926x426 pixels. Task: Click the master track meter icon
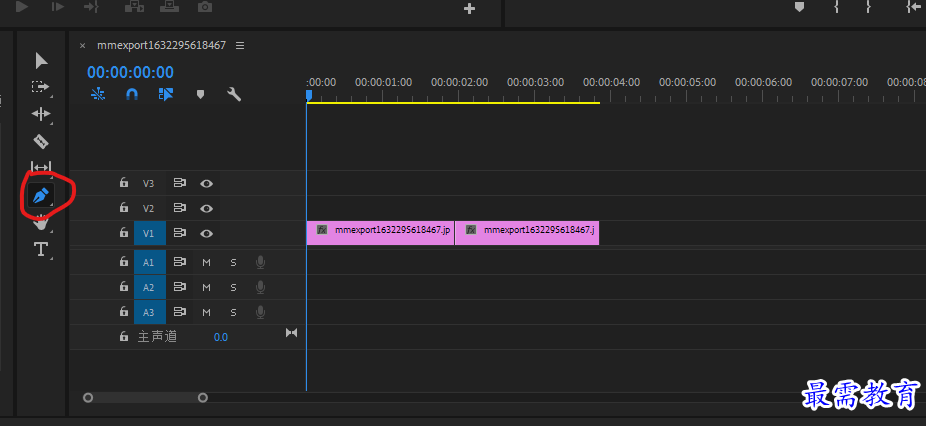tap(291, 333)
